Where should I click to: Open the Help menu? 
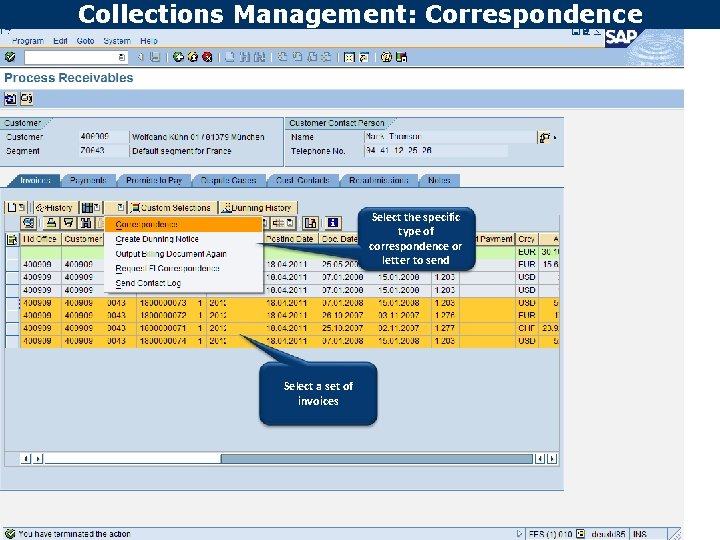tap(149, 41)
